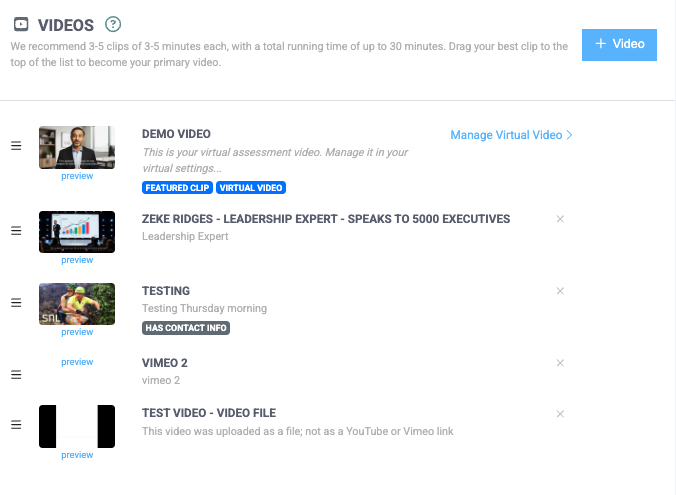
Task: Click the drag handle for the Vimeo 2 row
Action: coord(16,374)
